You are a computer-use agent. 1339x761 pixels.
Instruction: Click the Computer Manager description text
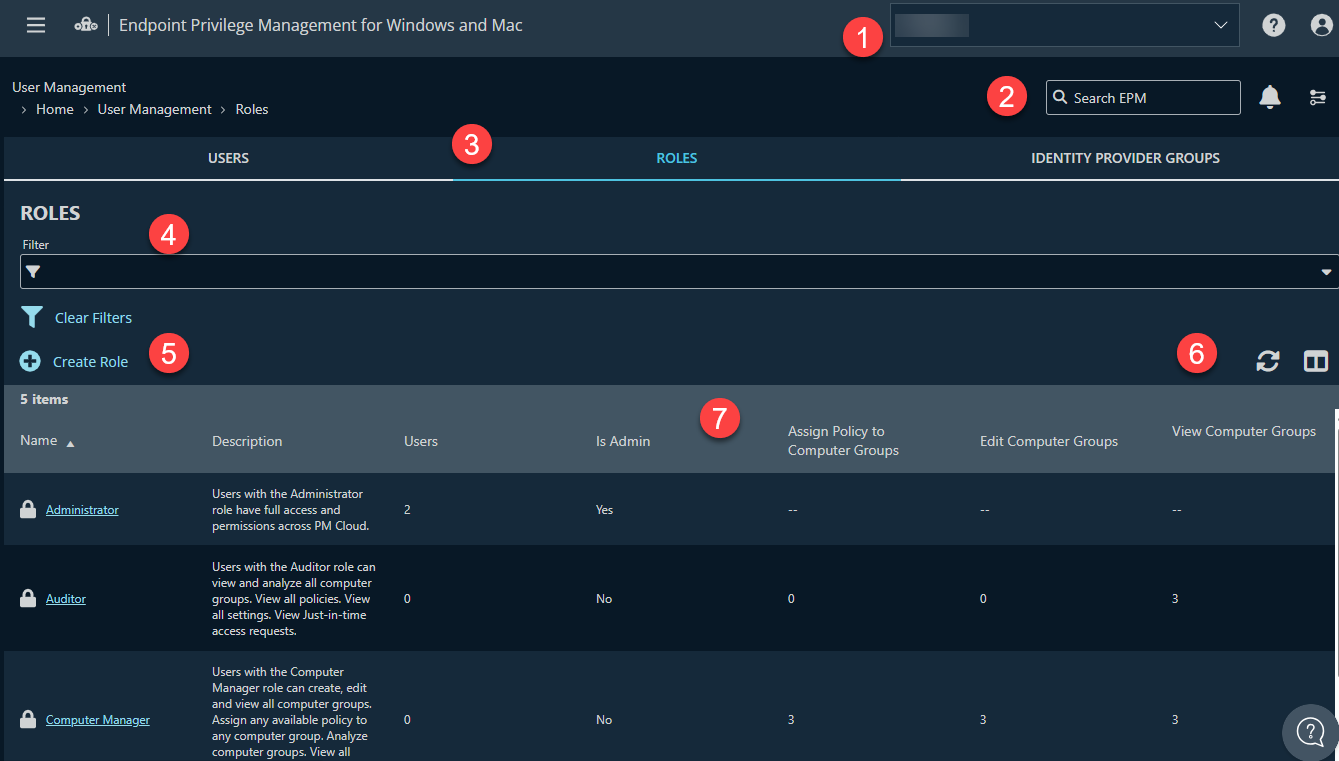point(290,712)
